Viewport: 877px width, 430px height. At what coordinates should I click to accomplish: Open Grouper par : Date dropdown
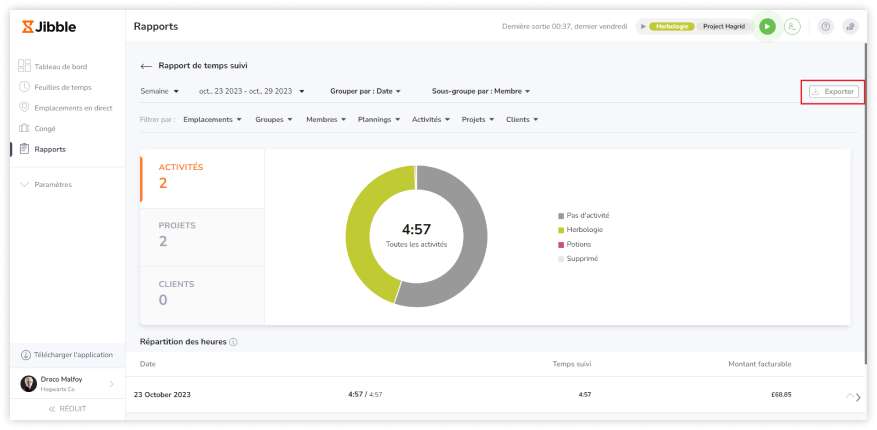tap(365, 91)
